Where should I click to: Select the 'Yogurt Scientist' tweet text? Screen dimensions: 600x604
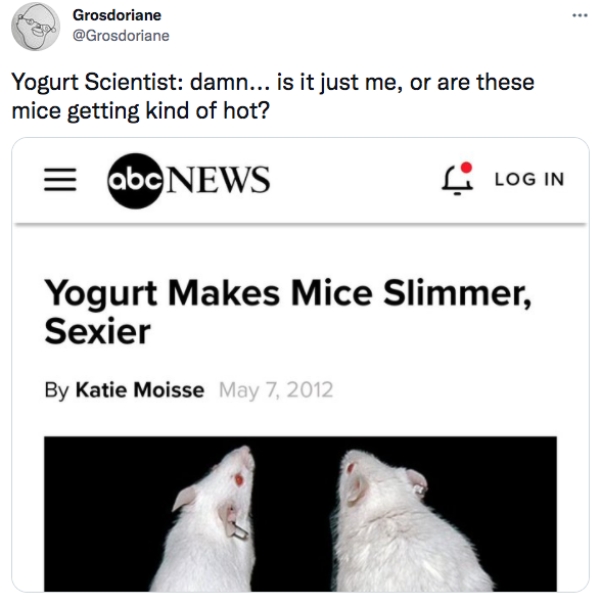[272, 95]
